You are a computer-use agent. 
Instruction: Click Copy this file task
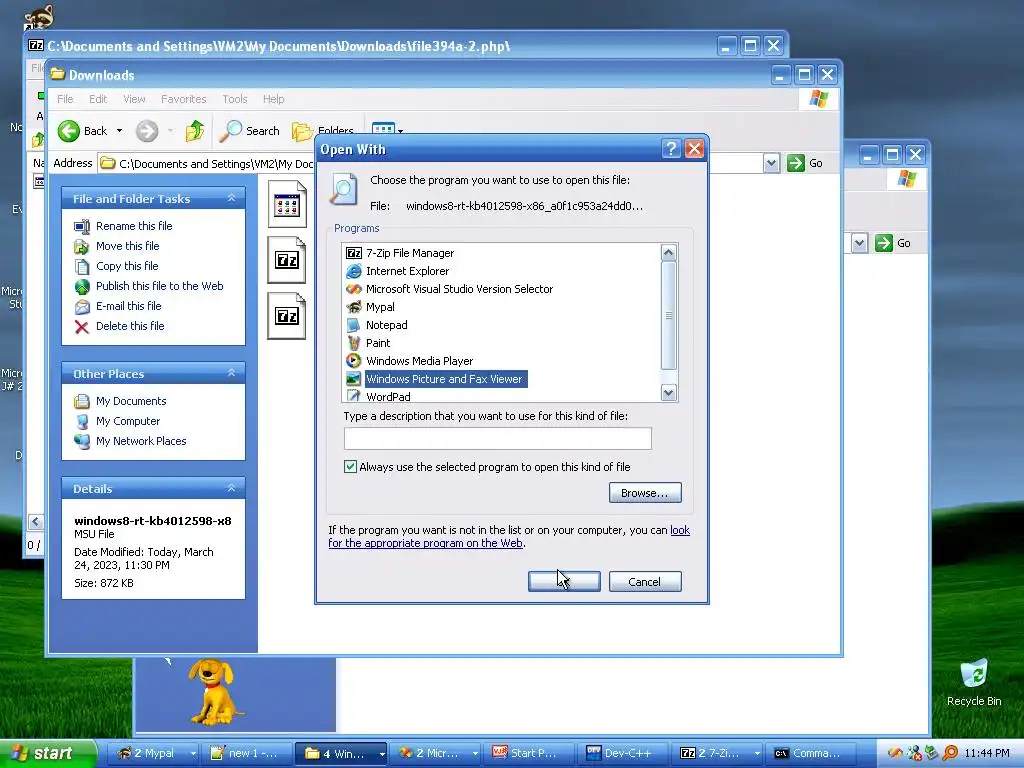[x=127, y=266]
